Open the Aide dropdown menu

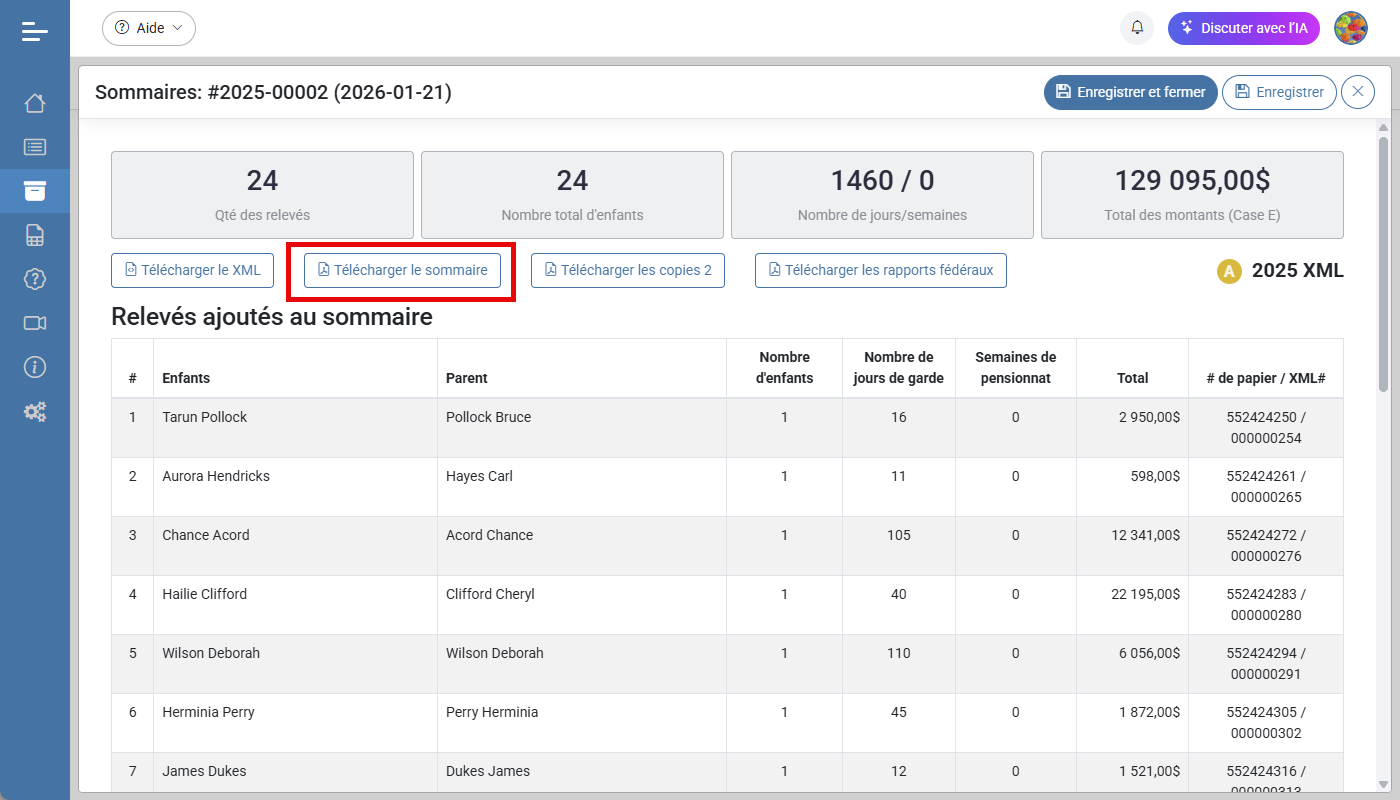tap(148, 28)
